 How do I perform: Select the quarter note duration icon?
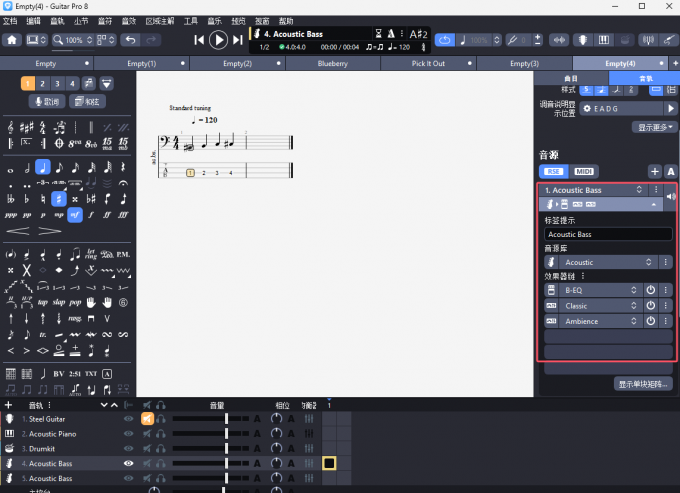(43, 168)
